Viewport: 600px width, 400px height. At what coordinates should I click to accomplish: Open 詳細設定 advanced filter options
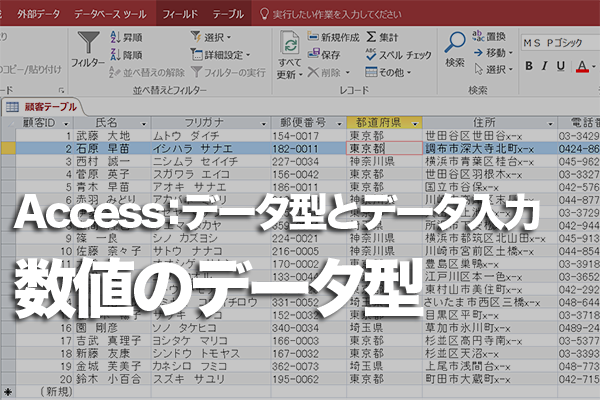(x=220, y=55)
